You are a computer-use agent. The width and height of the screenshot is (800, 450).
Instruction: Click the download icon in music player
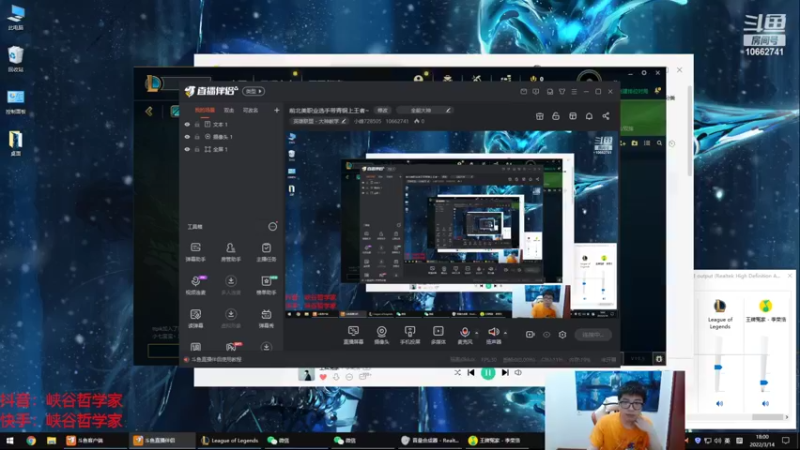coord(336,377)
